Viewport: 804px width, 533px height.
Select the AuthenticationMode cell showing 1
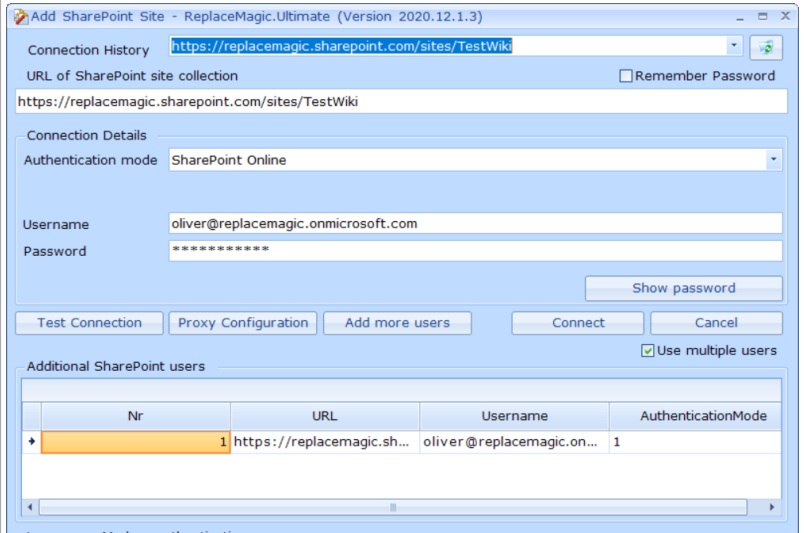[695, 442]
